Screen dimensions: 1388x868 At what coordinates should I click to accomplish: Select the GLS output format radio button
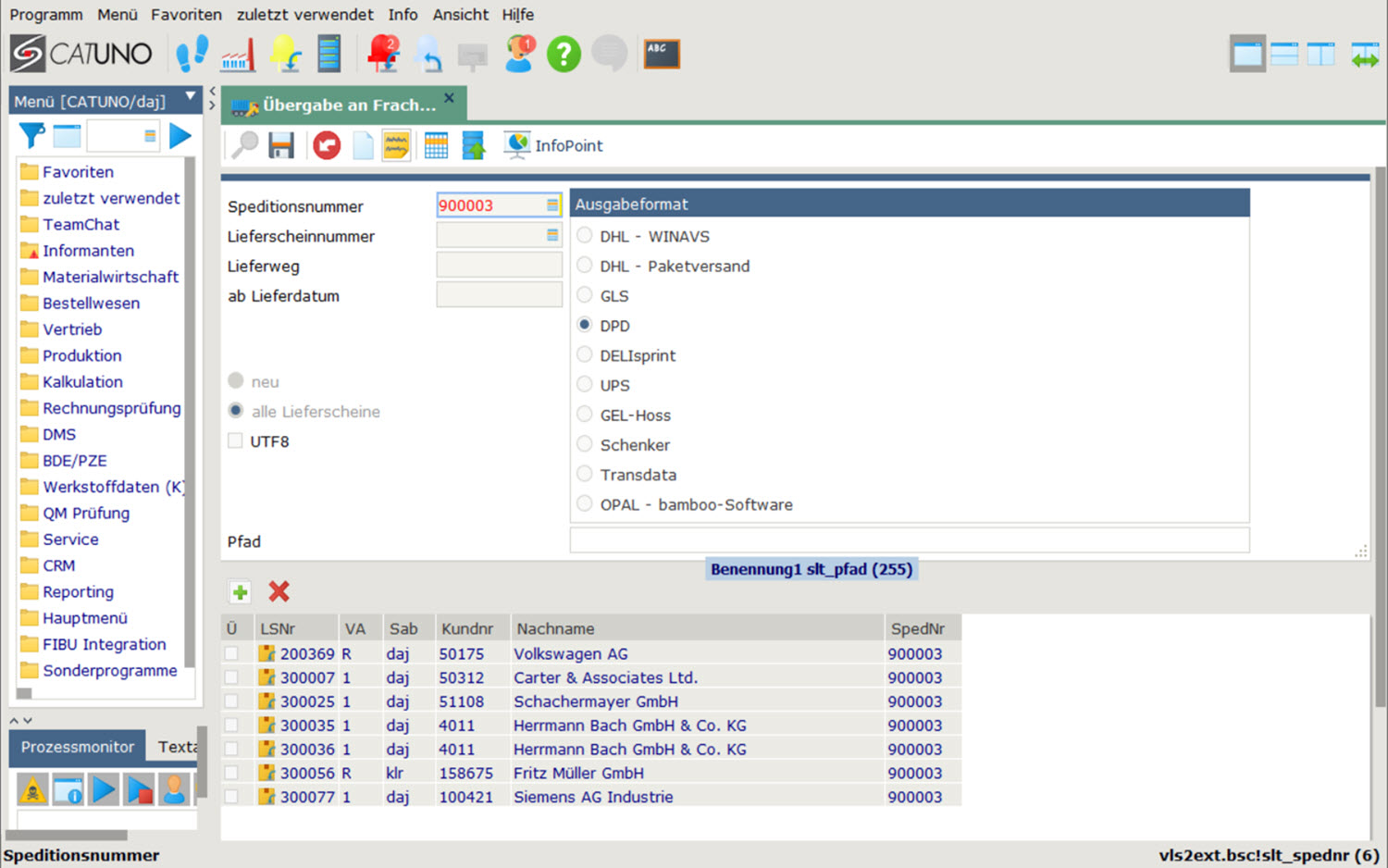tap(585, 295)
